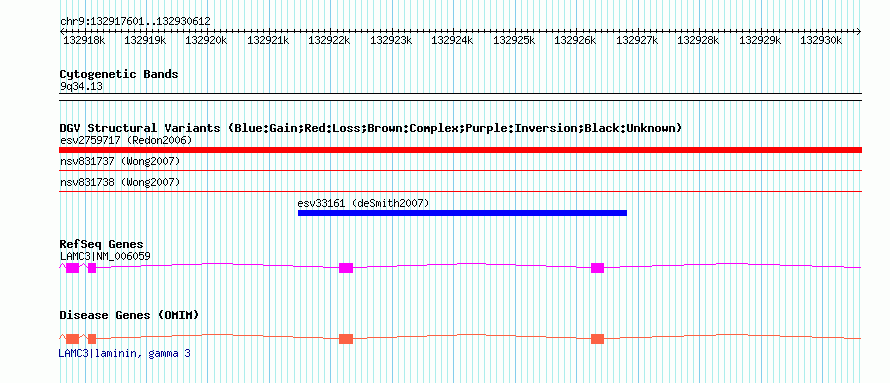890x383 pixels.
Task: Click the magenta RefSeq exon near 132926k
Action: click(x=597, y=268)
